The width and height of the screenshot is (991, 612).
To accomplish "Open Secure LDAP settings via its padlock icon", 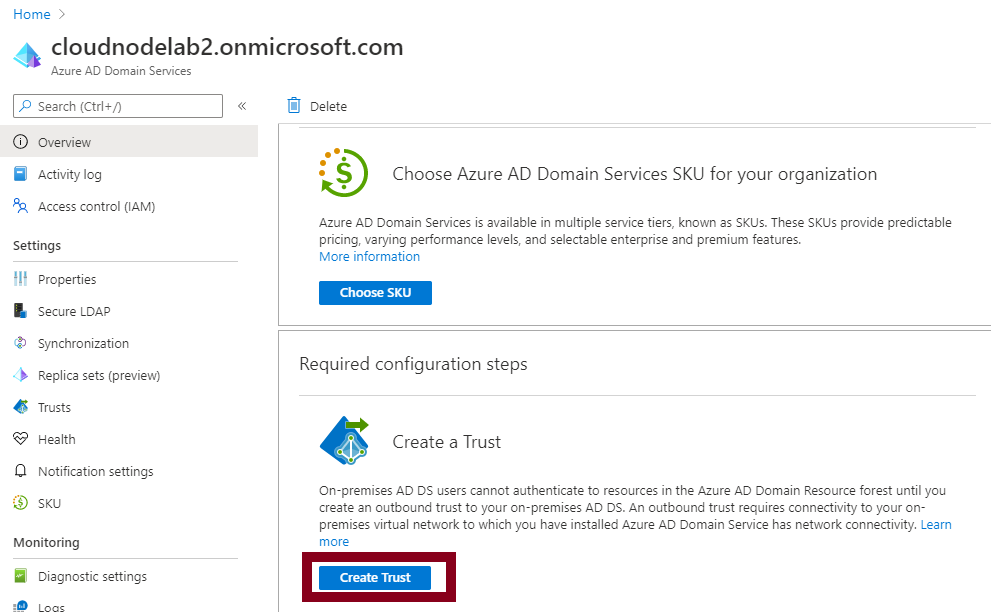I will coord(20,311).
